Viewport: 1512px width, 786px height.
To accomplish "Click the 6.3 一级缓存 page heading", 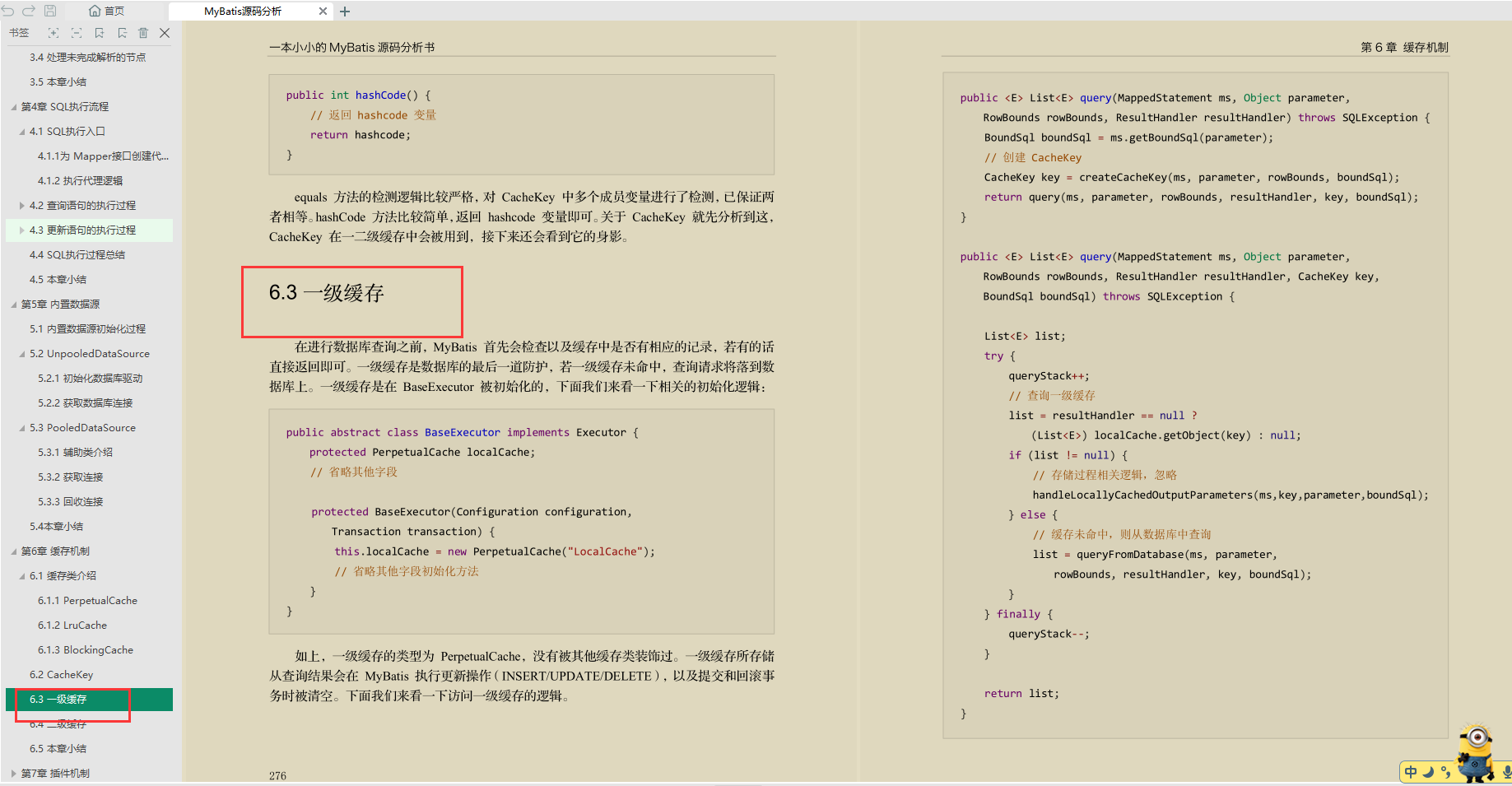I will click(x=326, y=293).
